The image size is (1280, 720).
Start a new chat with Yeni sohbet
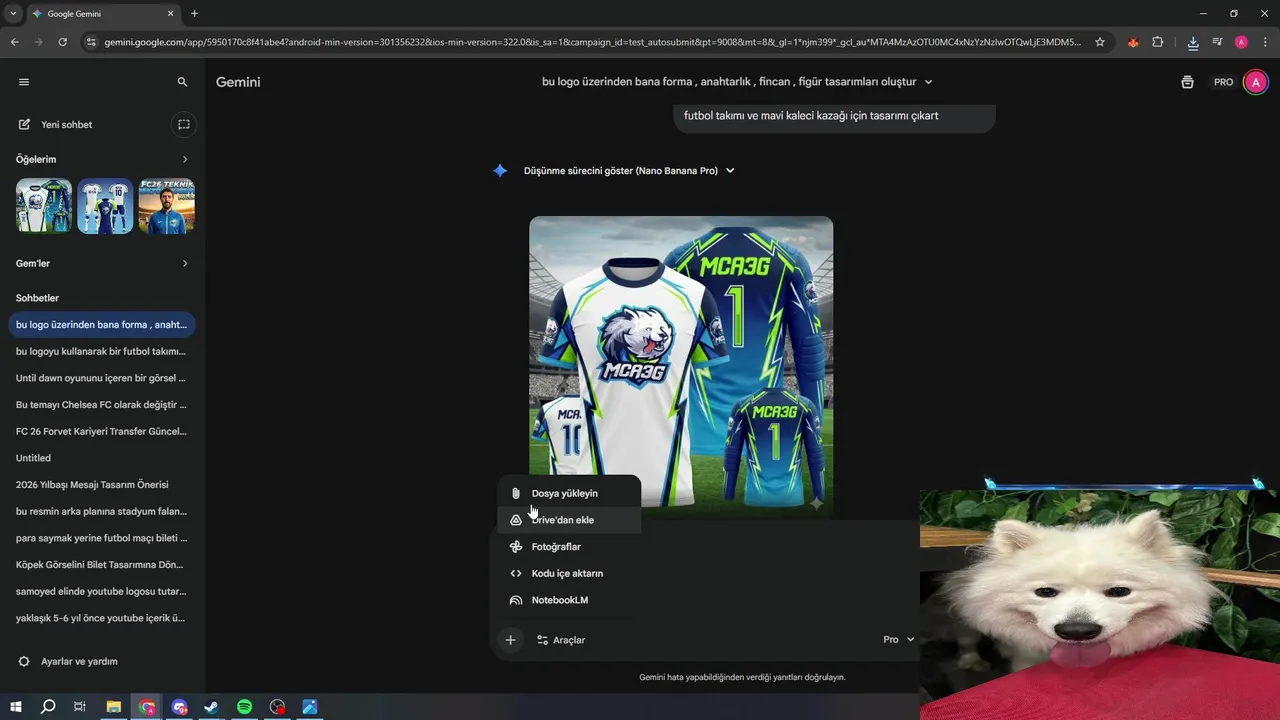[x=56, y=125]
